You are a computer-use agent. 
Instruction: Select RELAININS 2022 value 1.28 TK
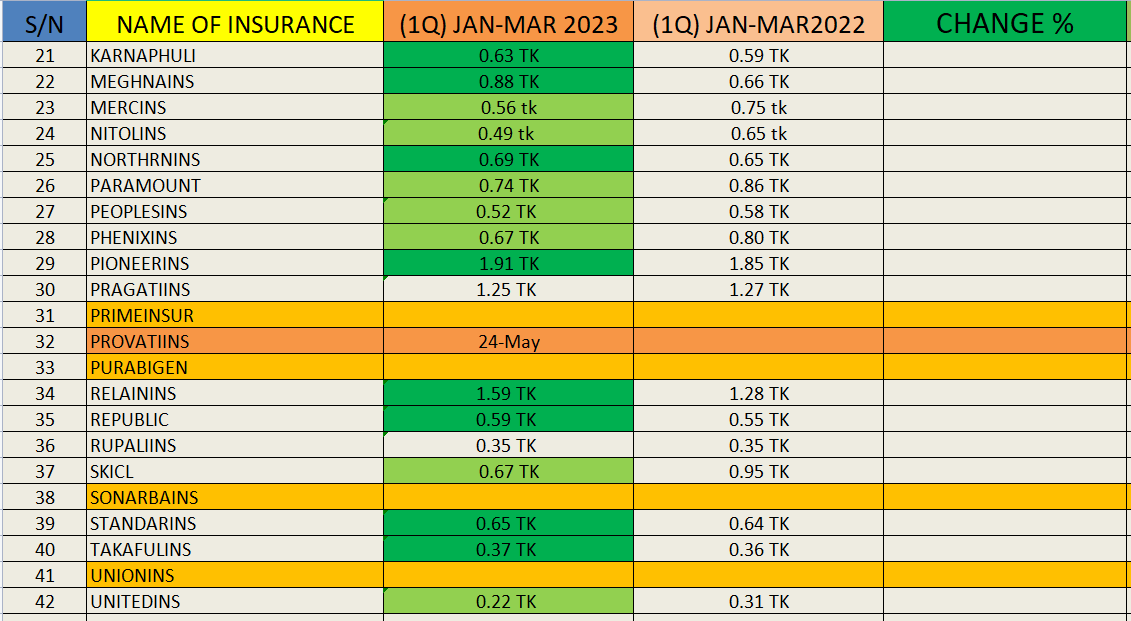click(758, 394)
